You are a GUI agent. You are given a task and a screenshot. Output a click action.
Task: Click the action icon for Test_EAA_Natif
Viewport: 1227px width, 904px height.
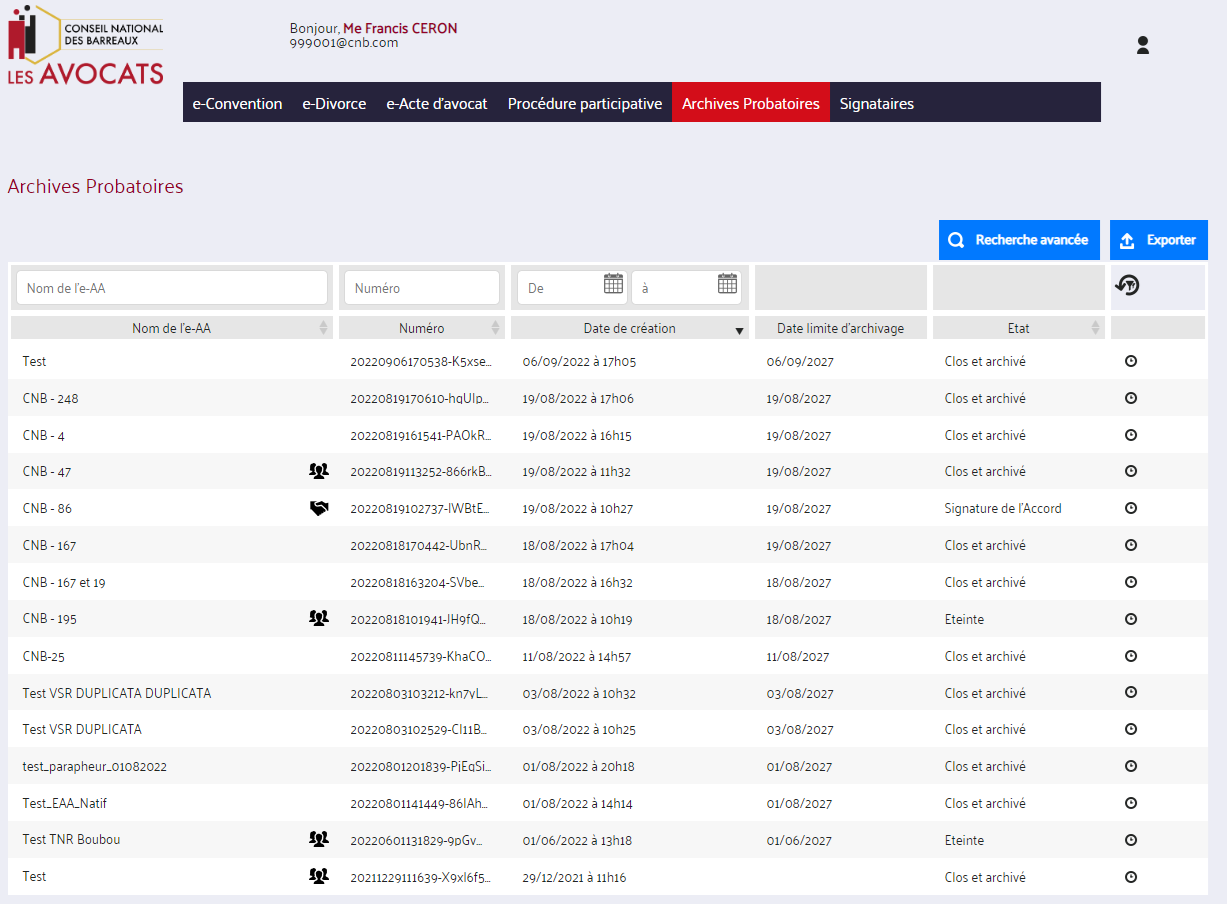coord(1131,803)
